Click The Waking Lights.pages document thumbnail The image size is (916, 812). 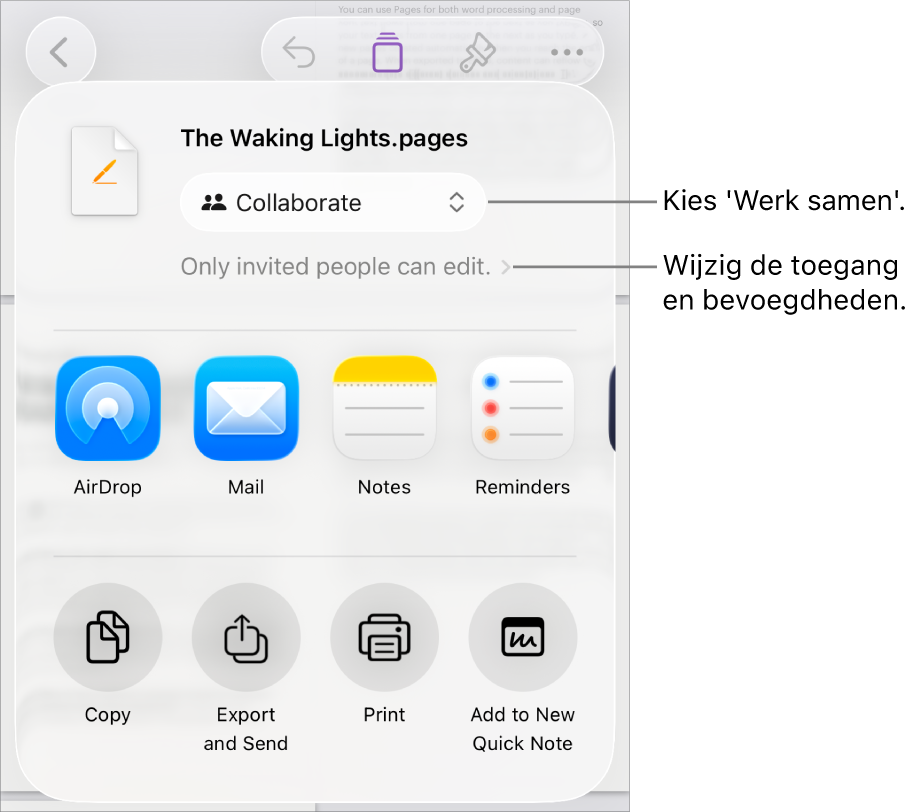coord(105,171)
